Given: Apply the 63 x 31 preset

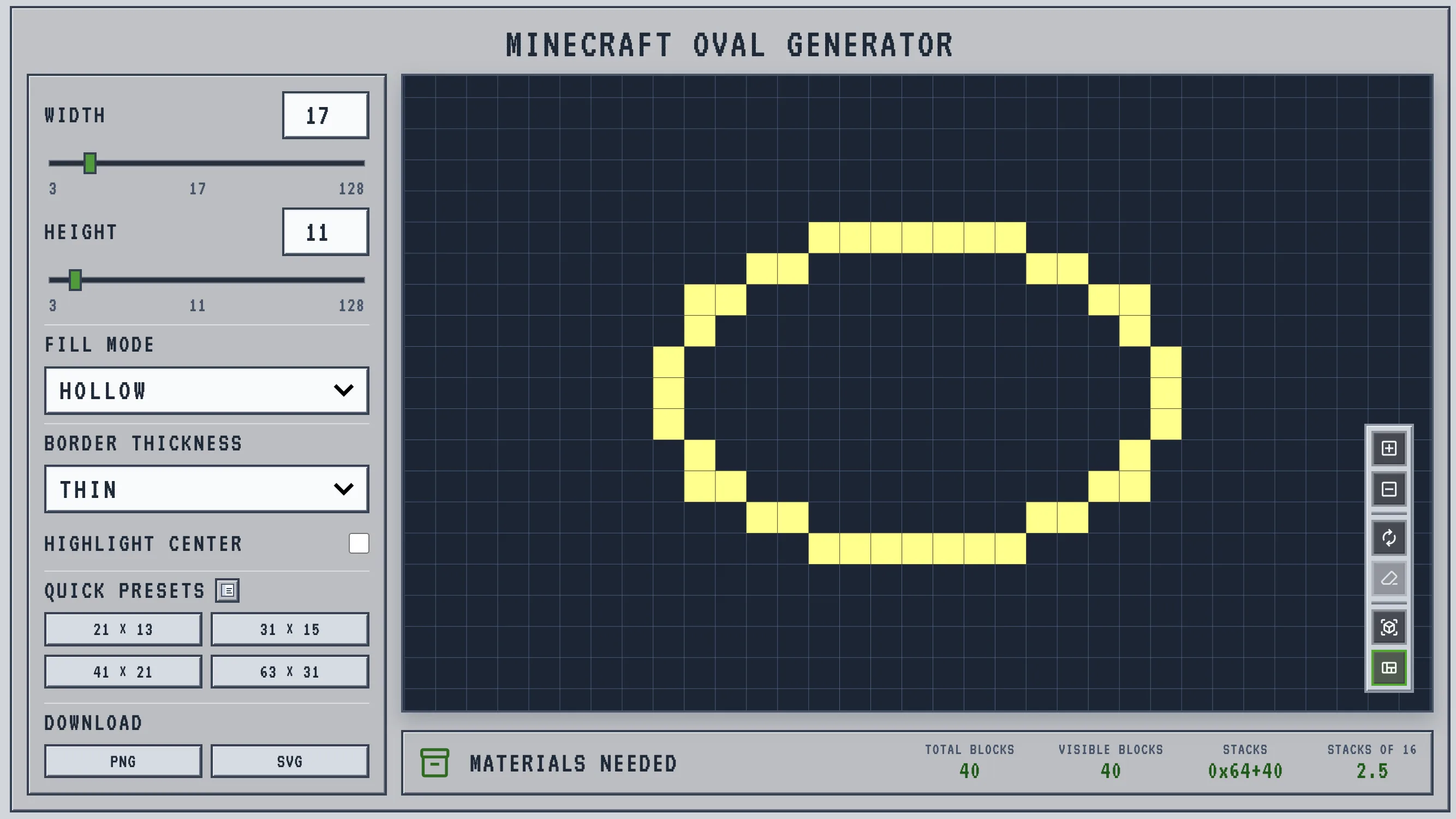Looking at the screenshot, I should [290, 672].
